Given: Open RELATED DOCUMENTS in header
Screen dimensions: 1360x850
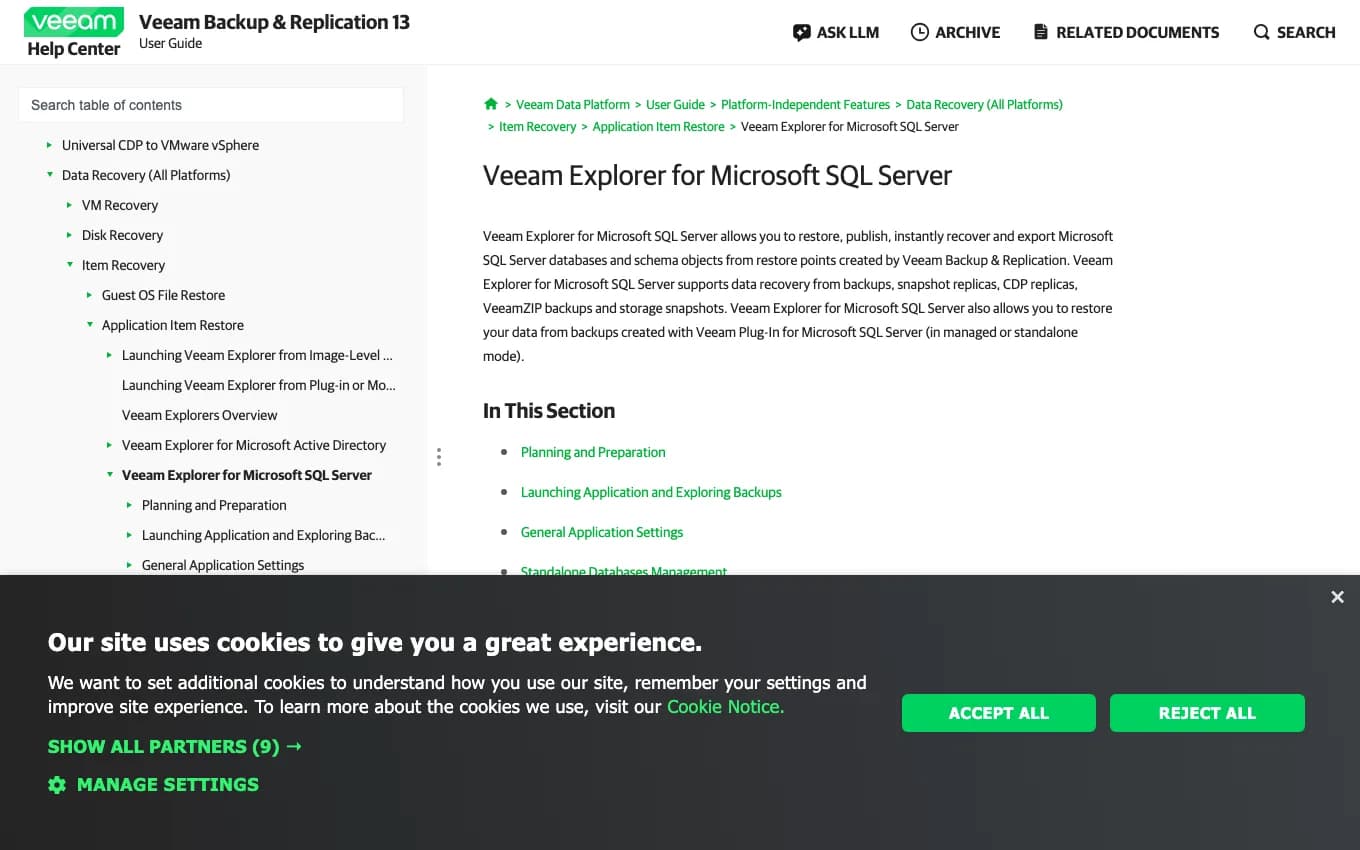Looking at the screenshot, I should point(1127,32).
